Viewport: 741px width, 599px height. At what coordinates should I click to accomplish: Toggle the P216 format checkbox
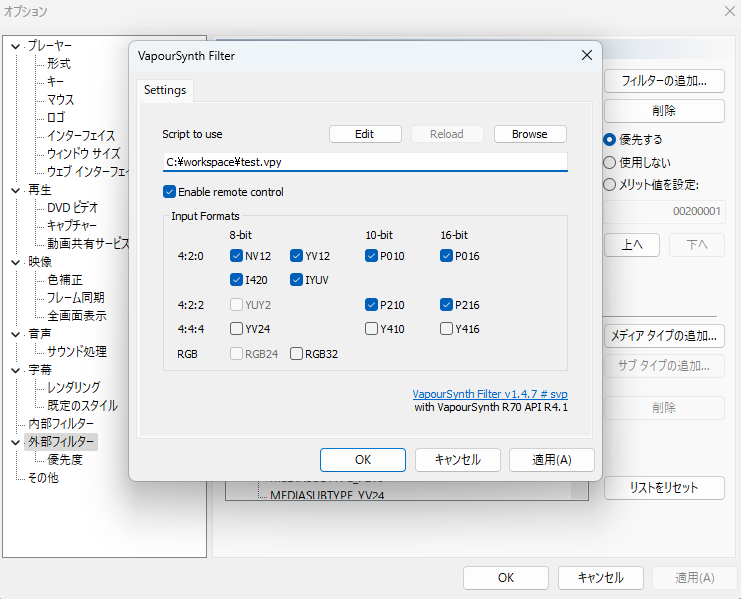[x=446, y=305]
